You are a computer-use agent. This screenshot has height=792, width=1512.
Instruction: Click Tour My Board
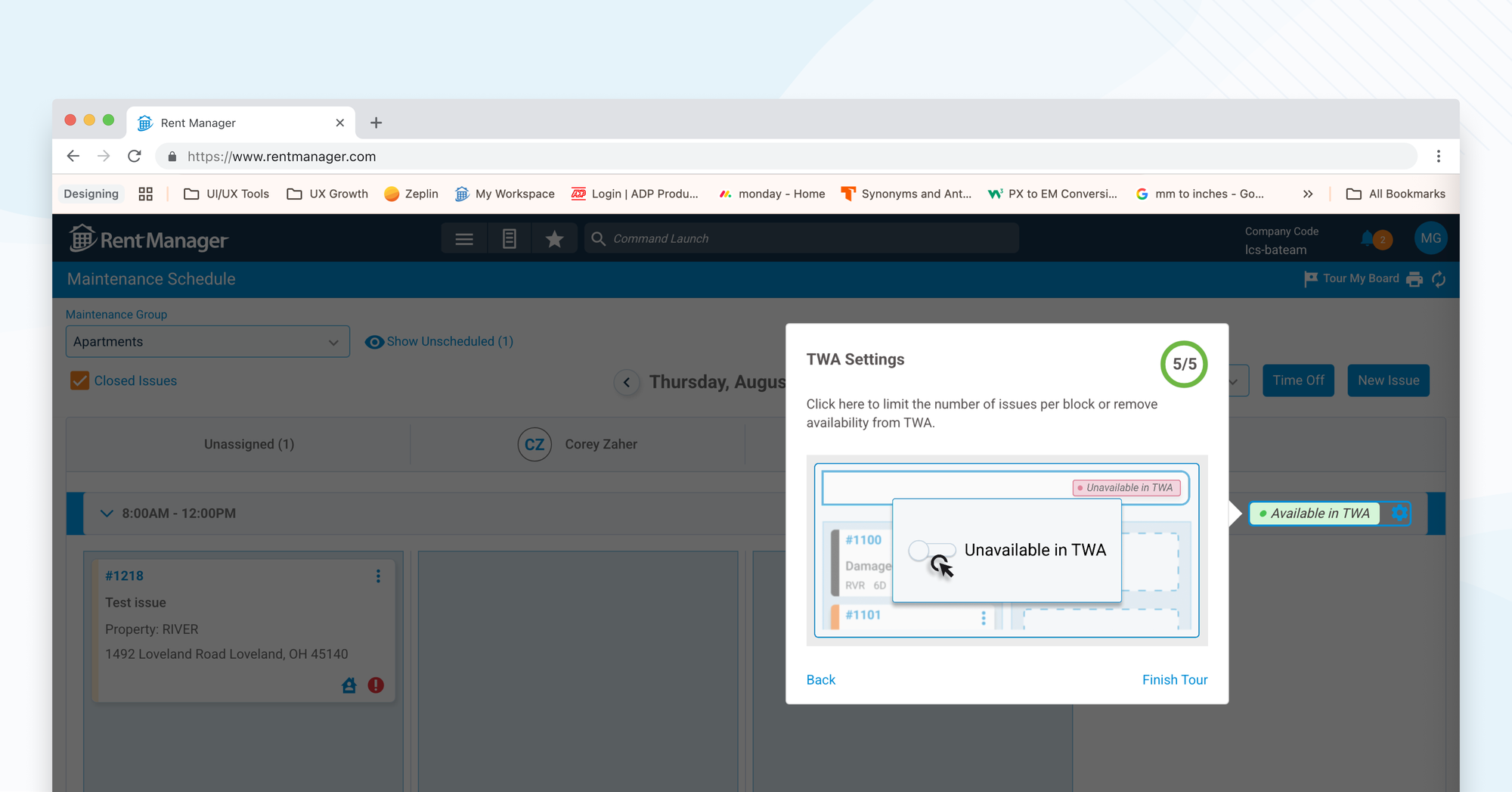tap(1352, 278)
